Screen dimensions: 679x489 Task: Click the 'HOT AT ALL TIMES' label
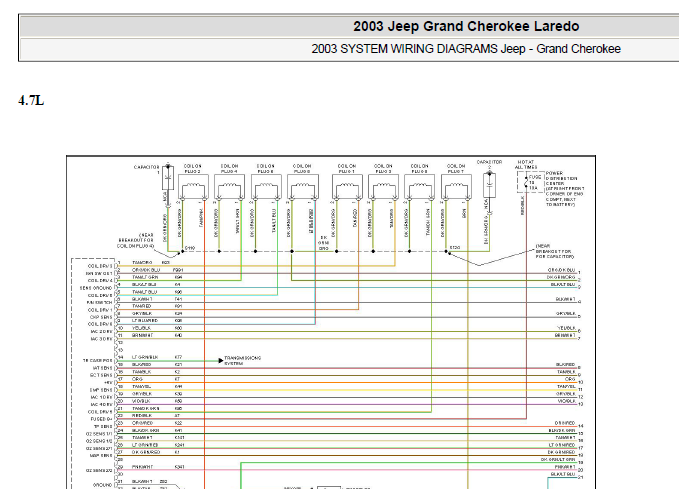coord(526,165)
